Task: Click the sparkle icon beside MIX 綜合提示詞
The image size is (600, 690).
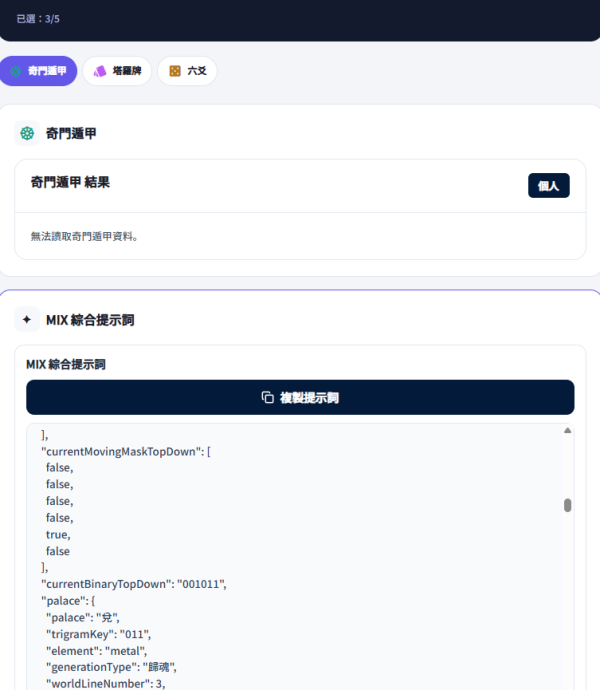Action: point(27,319)
